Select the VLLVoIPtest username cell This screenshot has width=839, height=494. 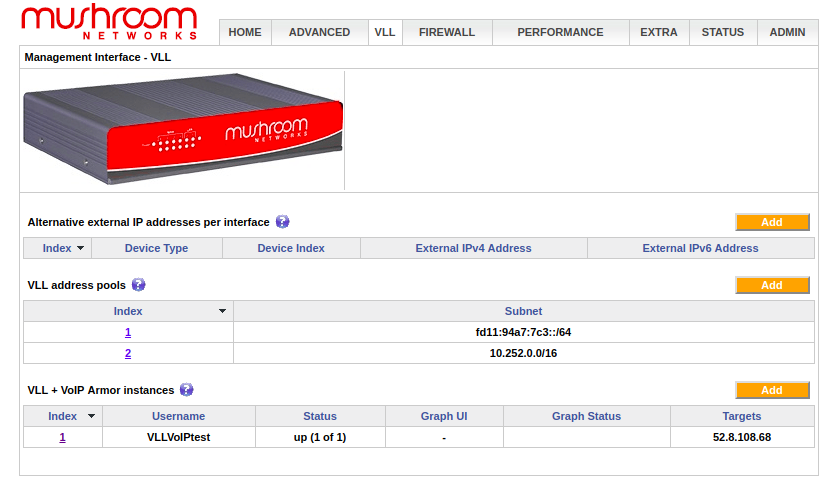pyautogui.click(x=179, y=437)
